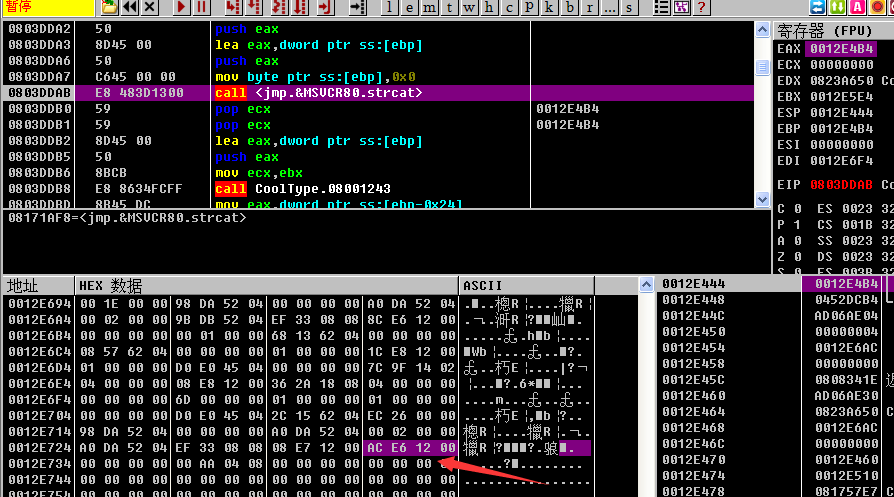
Task: Close the debugged program with the X icon
Action: (150, 7)
